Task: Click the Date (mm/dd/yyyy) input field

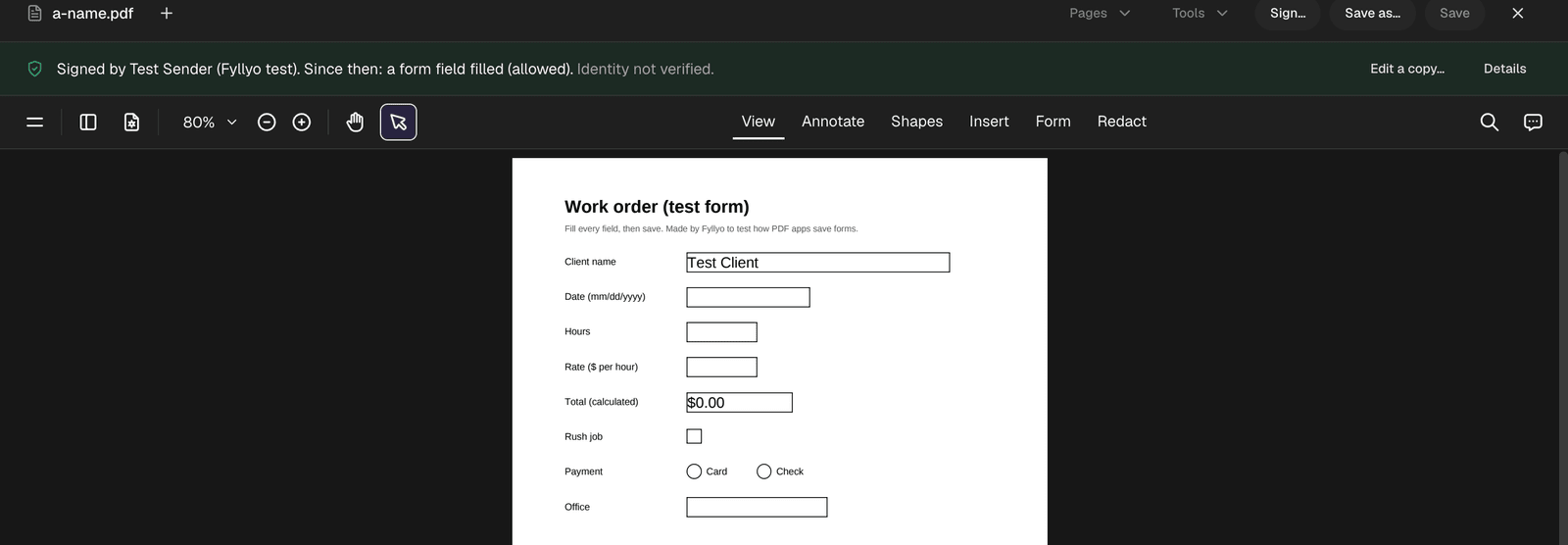Action: (748, 297)
